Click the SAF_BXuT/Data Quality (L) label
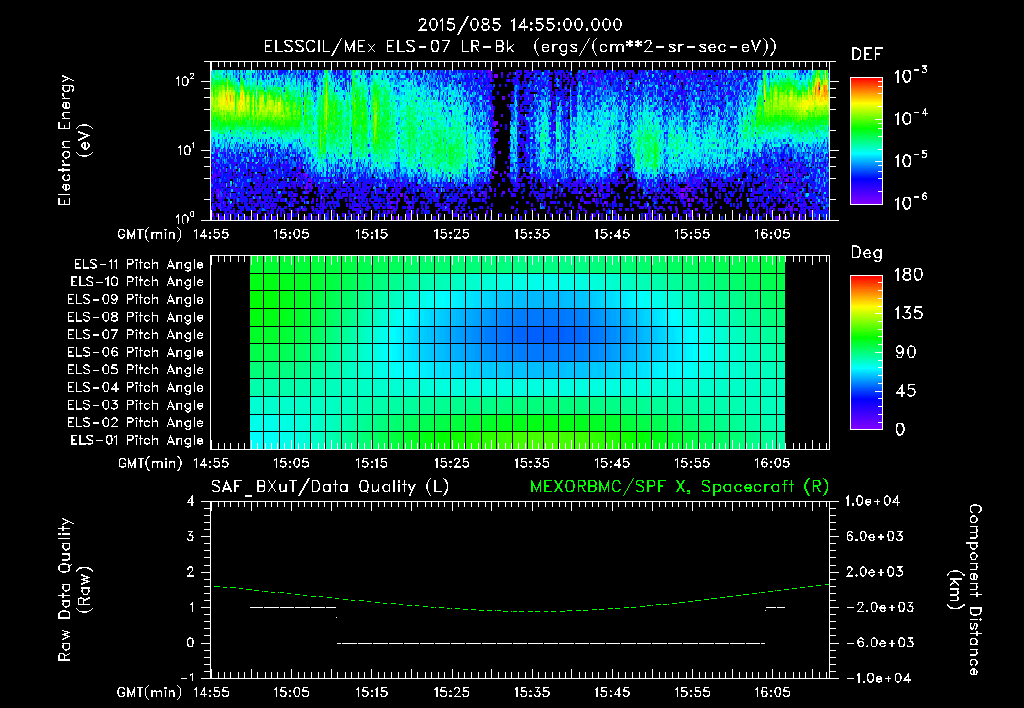The image size is (1024, 708). (330, 487)
